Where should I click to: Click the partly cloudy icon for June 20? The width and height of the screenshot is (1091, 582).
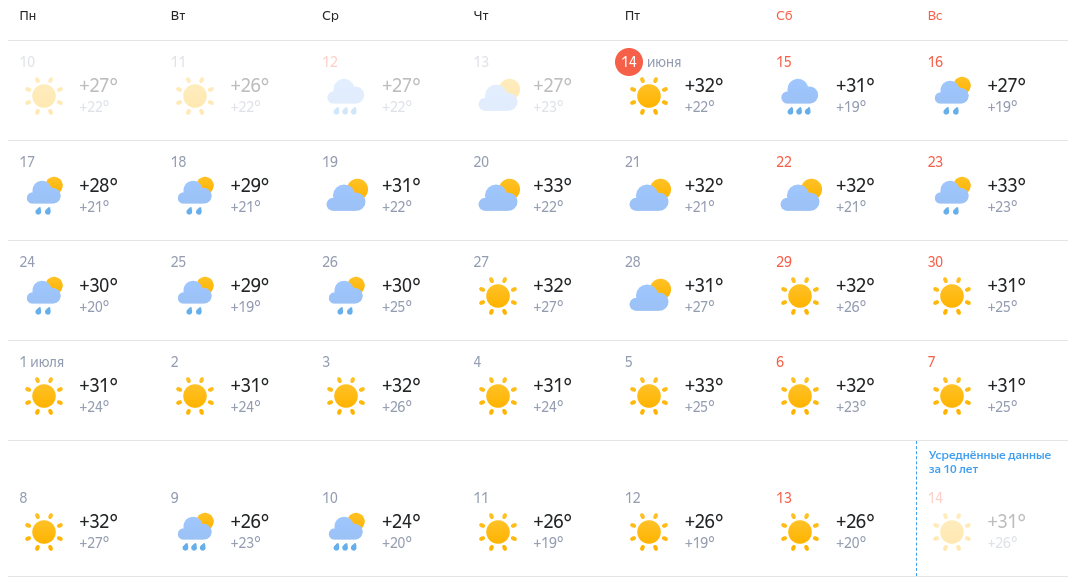coord(499,195)
